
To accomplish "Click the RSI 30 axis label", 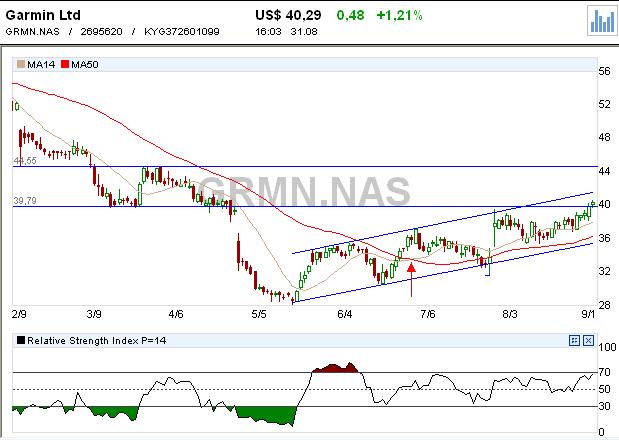I will [x=604, y=406].
